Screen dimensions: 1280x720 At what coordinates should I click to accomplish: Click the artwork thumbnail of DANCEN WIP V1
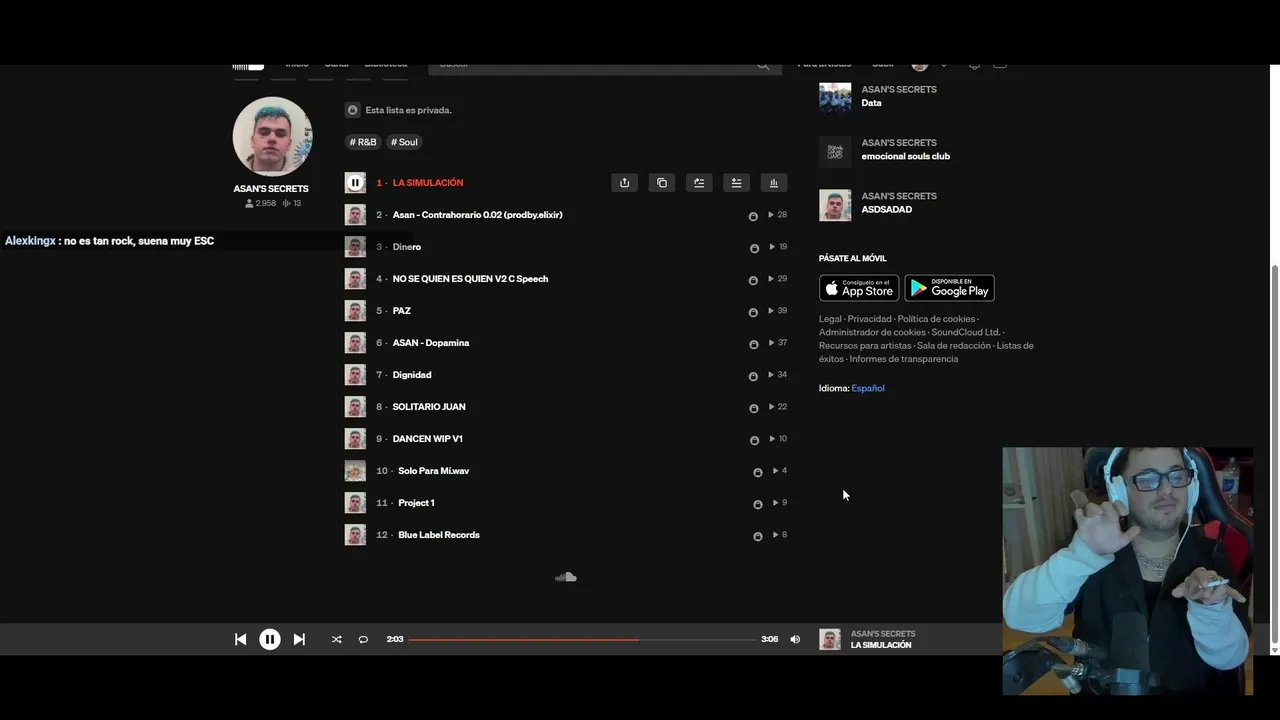coord(355,439)
